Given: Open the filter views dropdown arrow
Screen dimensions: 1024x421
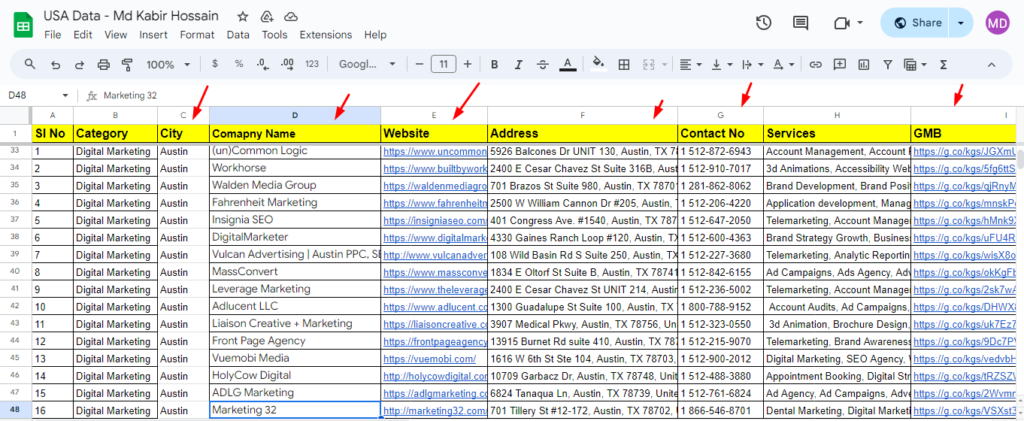Looking at the screenshot, I should click(x=924, y=65).
